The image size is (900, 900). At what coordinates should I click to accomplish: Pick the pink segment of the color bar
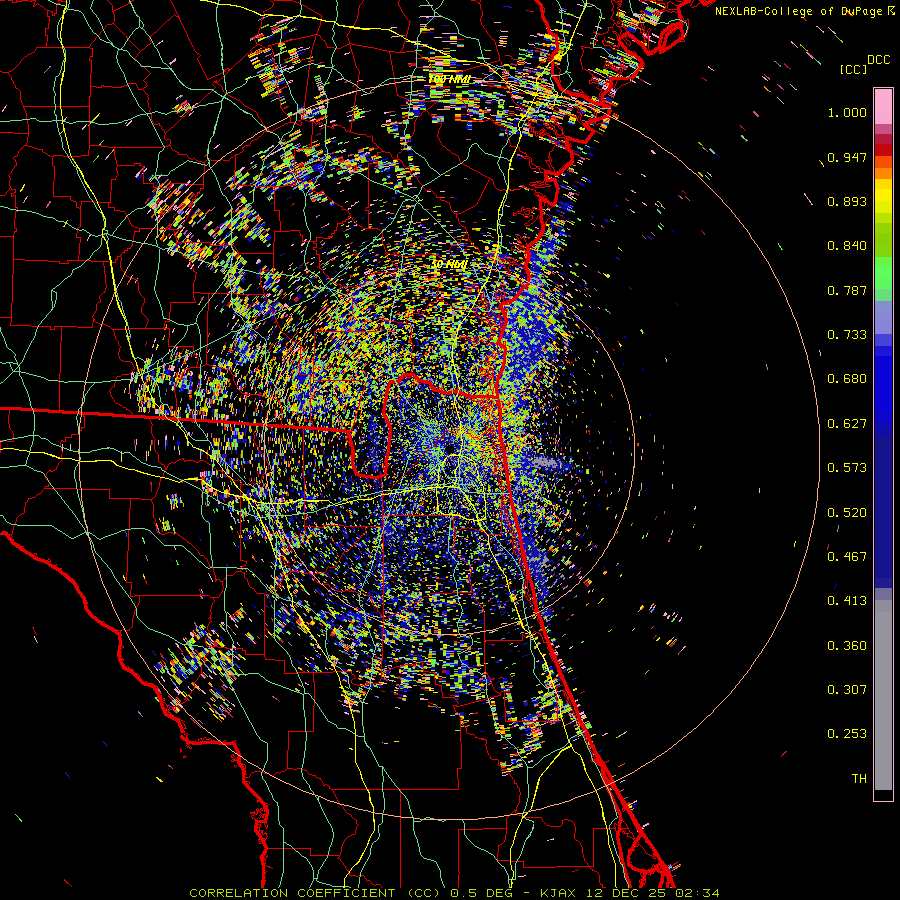pyautogui.click(x=883, y=107)
